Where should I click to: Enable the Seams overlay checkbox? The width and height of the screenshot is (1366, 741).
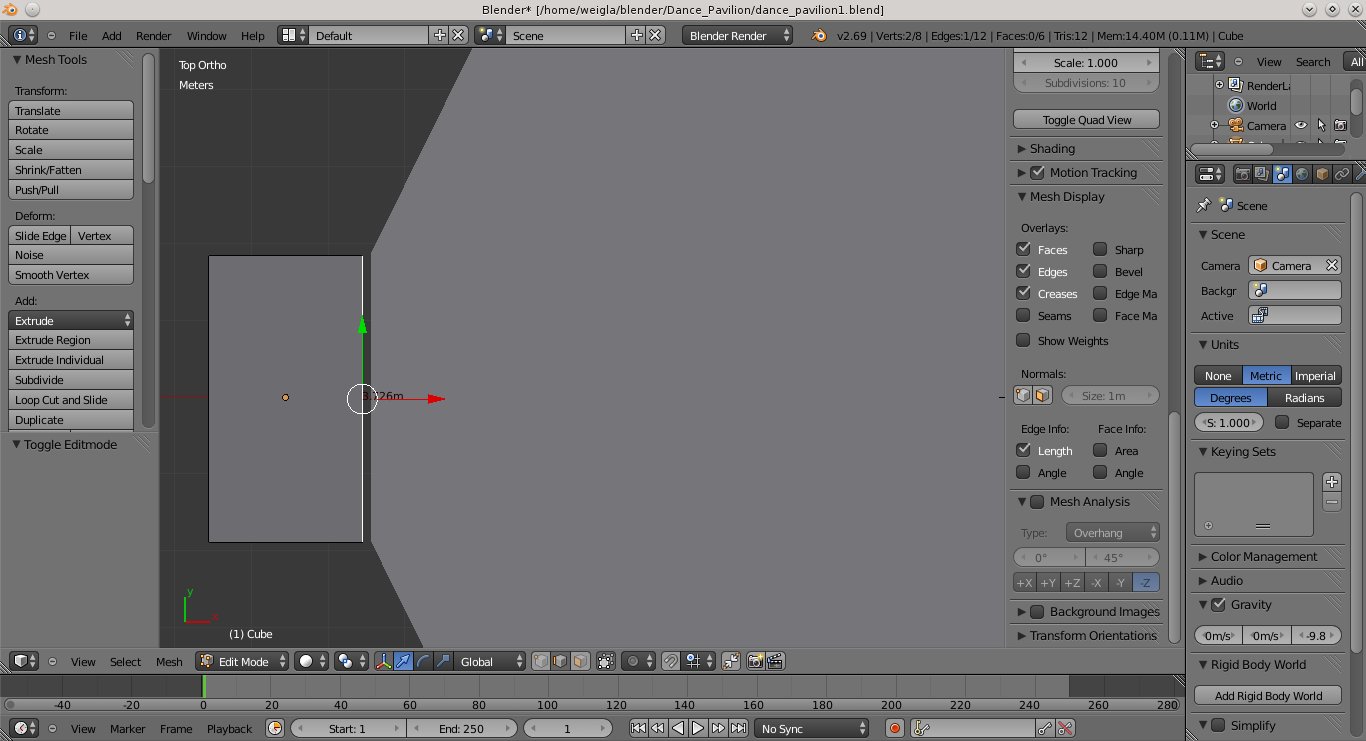tap(1023, 315)
